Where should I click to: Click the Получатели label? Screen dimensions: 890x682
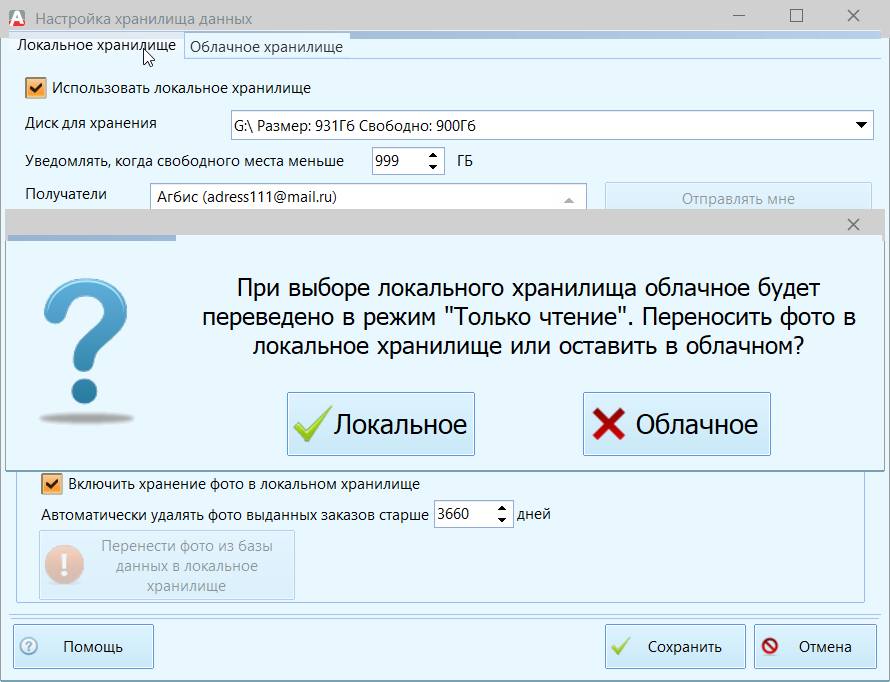tap(66, 194)
